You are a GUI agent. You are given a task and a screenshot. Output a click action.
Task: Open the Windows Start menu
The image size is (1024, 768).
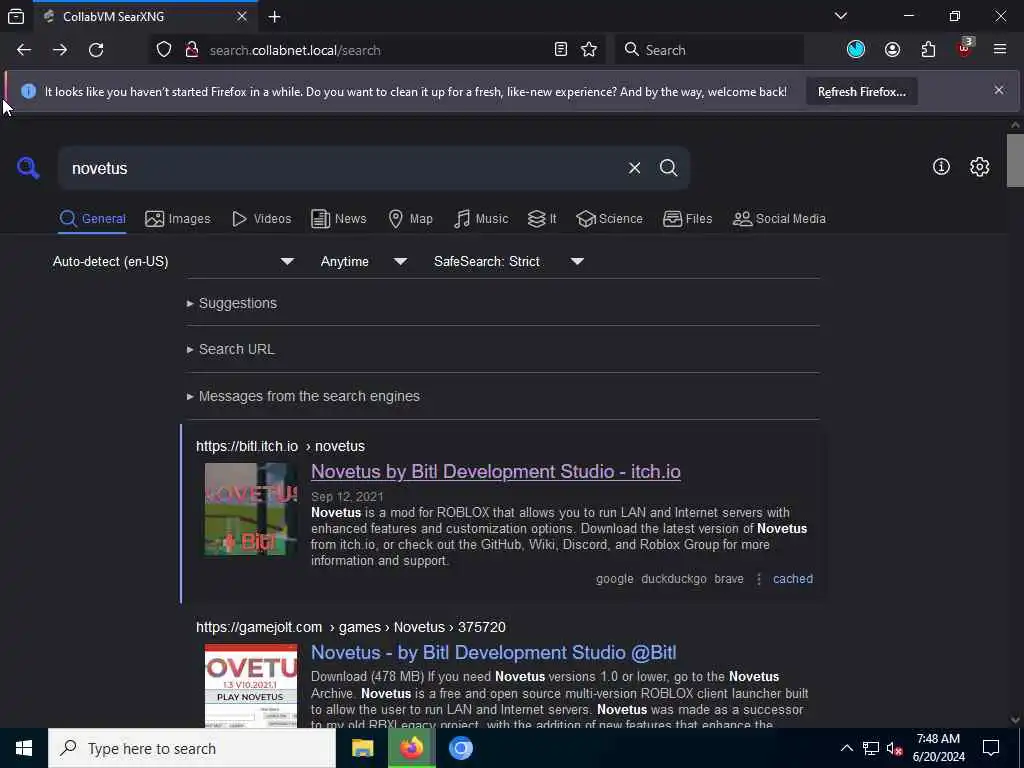click(x=24, y=748)
